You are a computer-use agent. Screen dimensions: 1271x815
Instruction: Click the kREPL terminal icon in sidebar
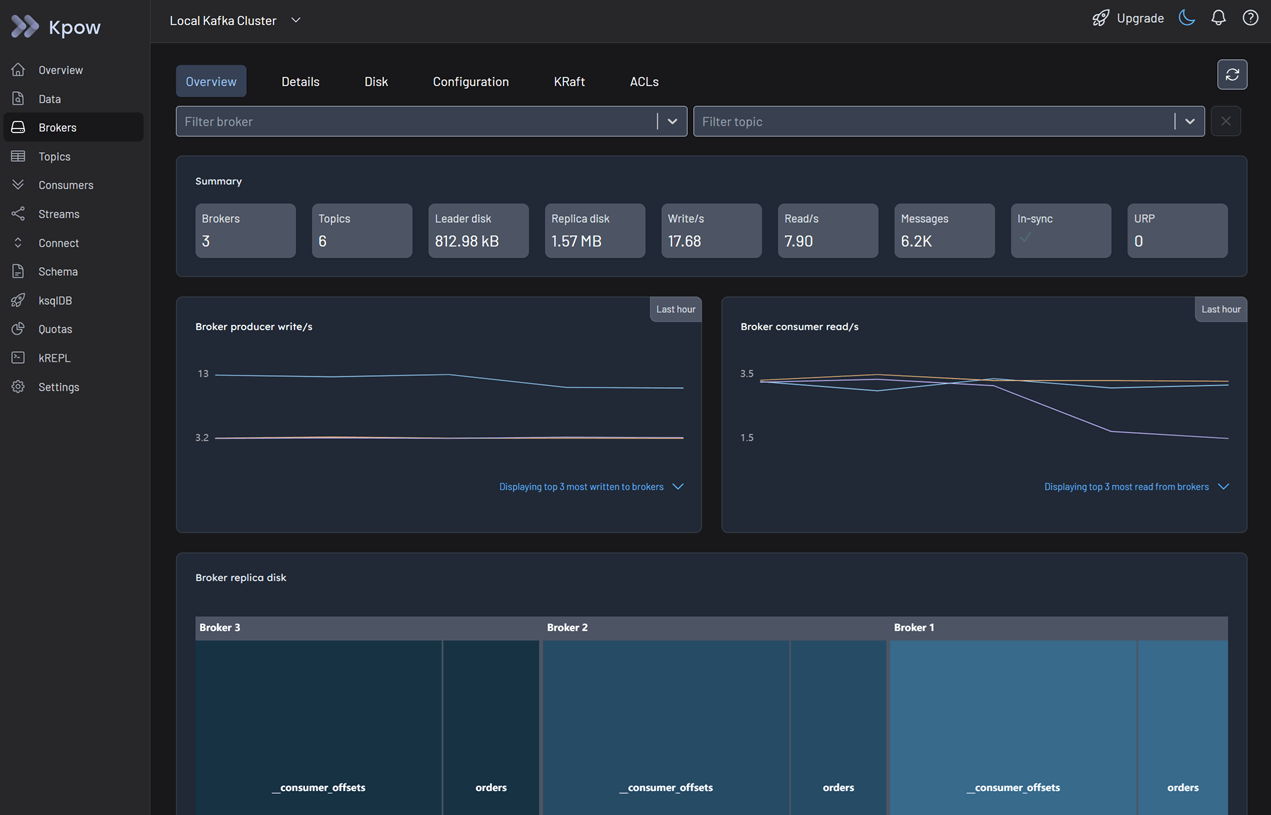(18, 358)
